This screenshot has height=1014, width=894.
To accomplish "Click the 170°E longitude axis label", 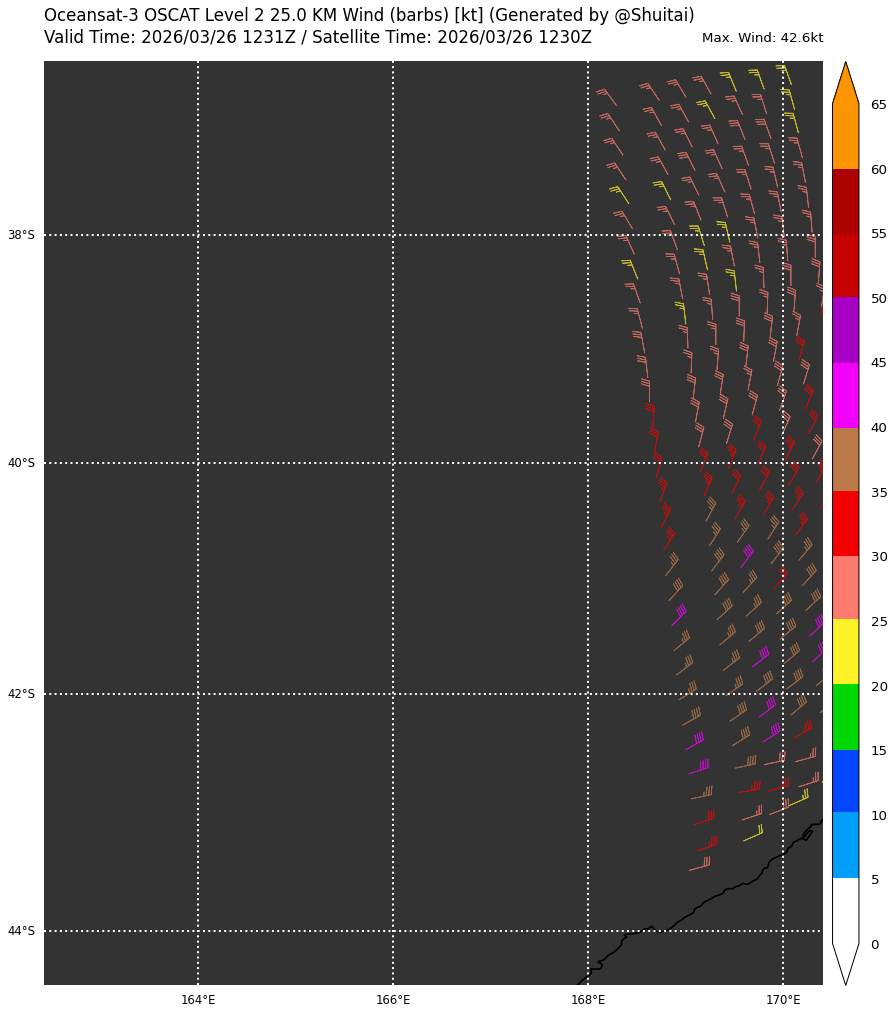I will click(x=783, y=1000).
